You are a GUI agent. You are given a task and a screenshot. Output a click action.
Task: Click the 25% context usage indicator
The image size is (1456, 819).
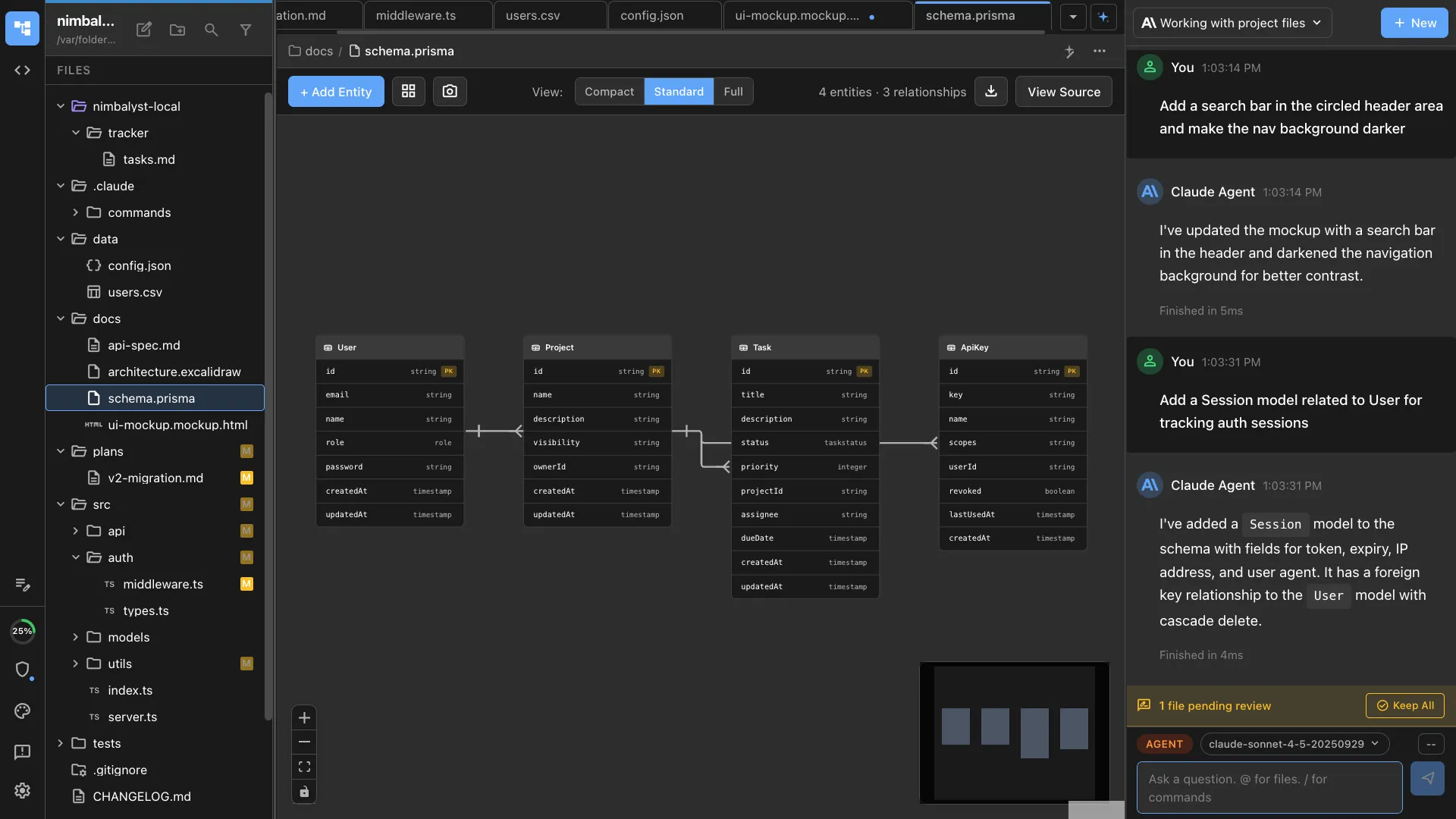(22, 631)
